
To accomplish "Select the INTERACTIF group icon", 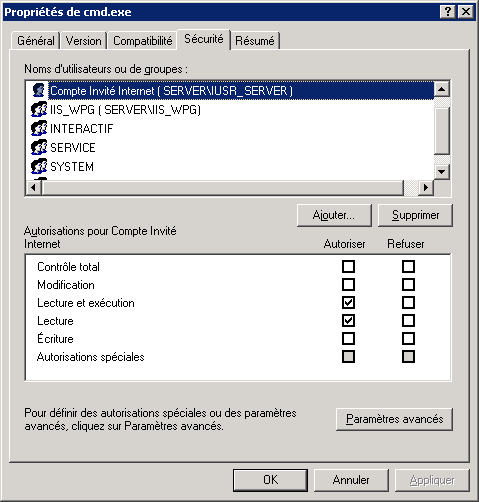I will click(39, 128).
